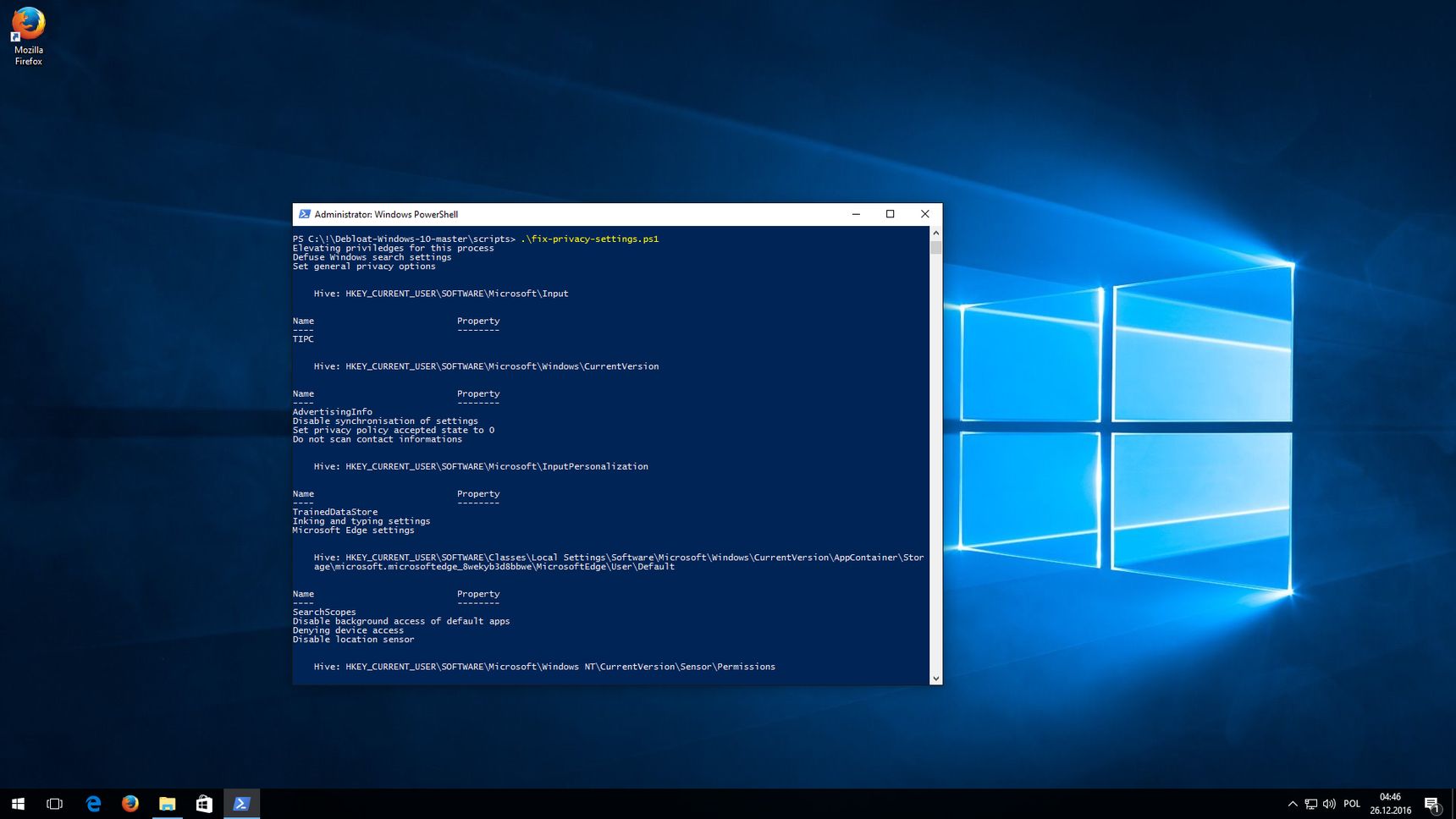Click the scrollbar up arrow in PowerShell

click(x=935, y=233)
